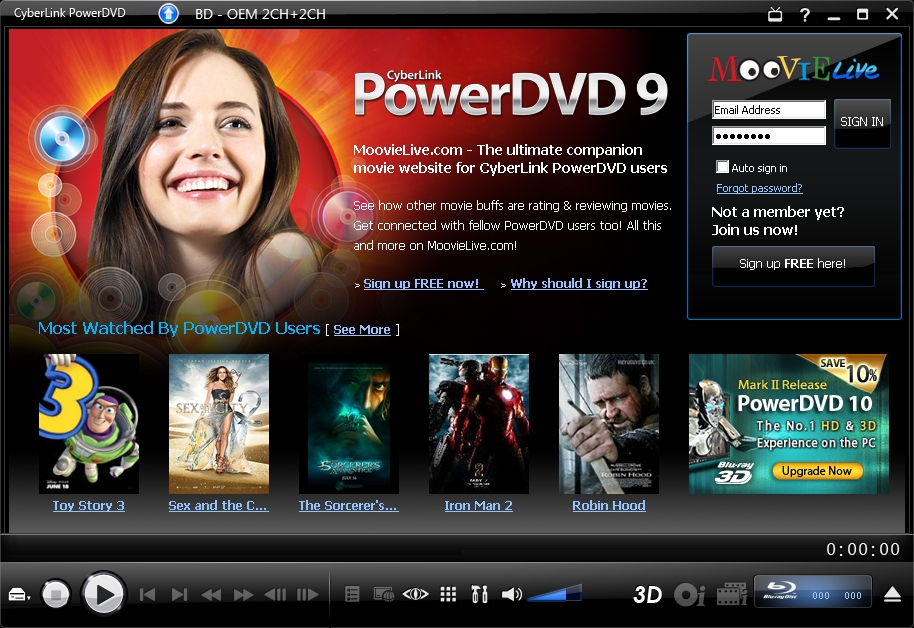Screen dimensions: 914x628
Task: Mute audio with the speaker icon
Action: coord(512,594)
